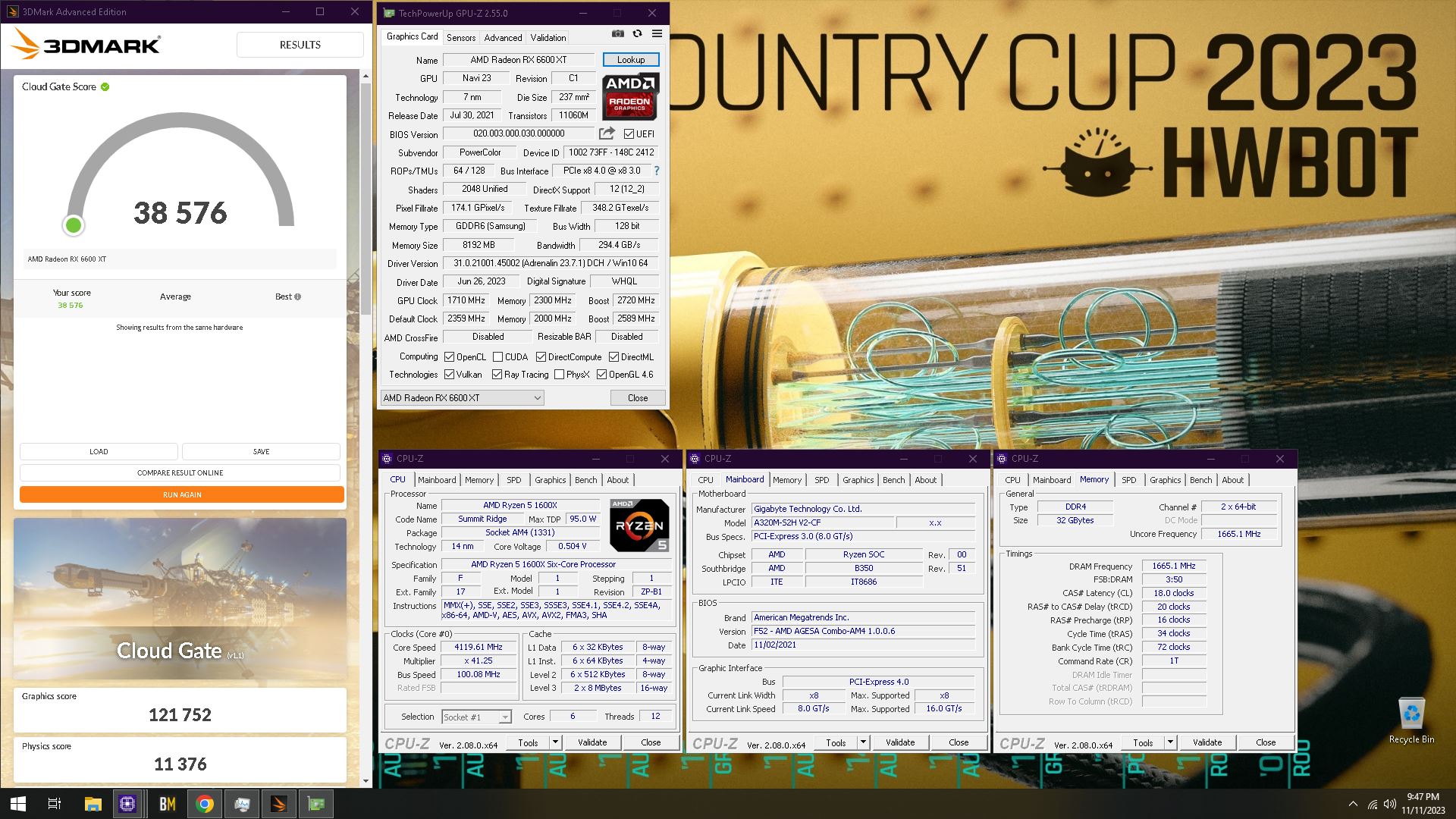Expand Tools dropdown arrow in CPU-Z CPU window
1456x819 pixels.
tap(556, 742)
